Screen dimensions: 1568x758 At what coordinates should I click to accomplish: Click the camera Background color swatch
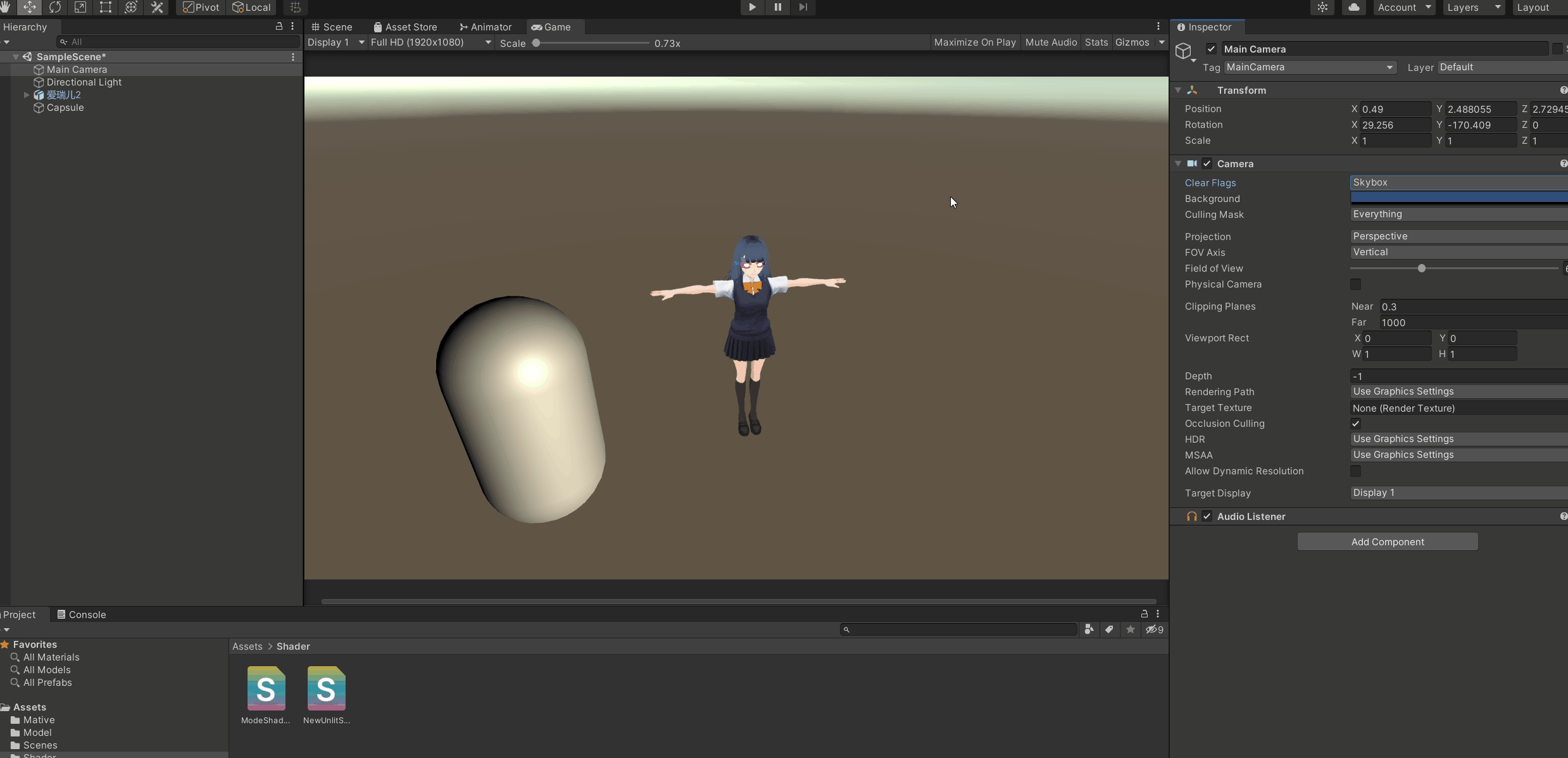click(1456, 198)
